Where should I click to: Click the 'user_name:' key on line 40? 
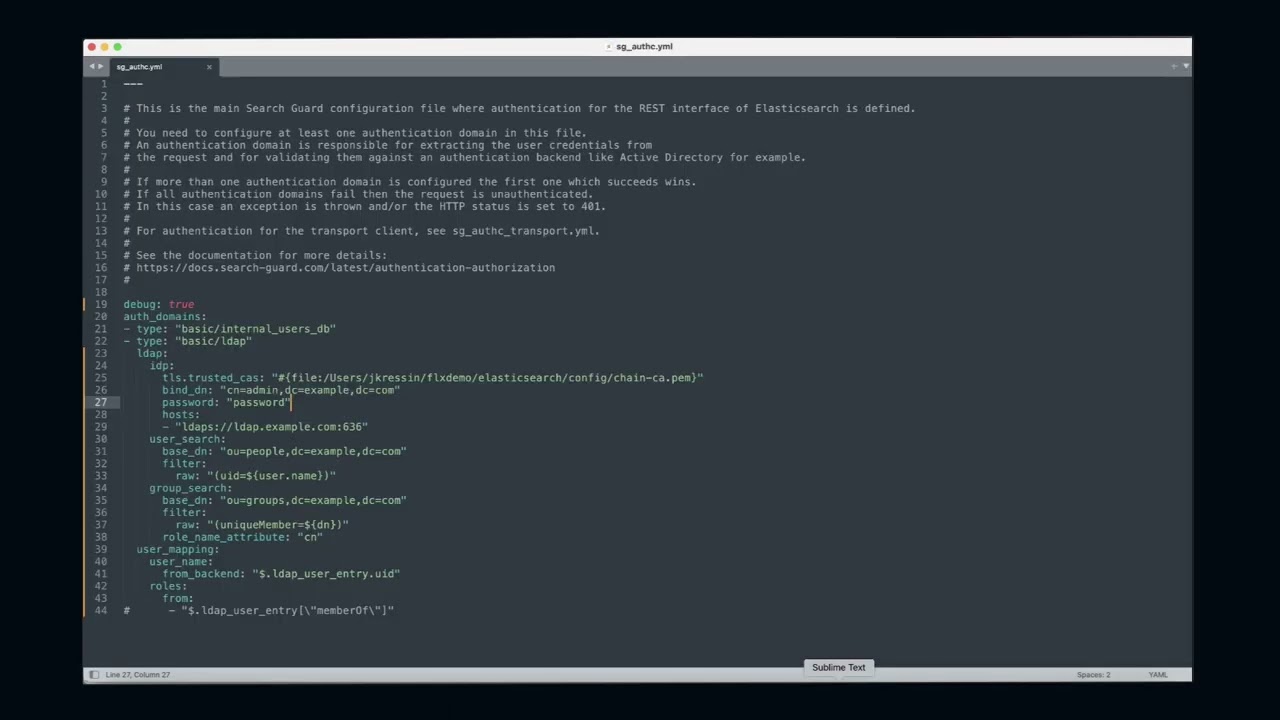[x=181, y=562]
